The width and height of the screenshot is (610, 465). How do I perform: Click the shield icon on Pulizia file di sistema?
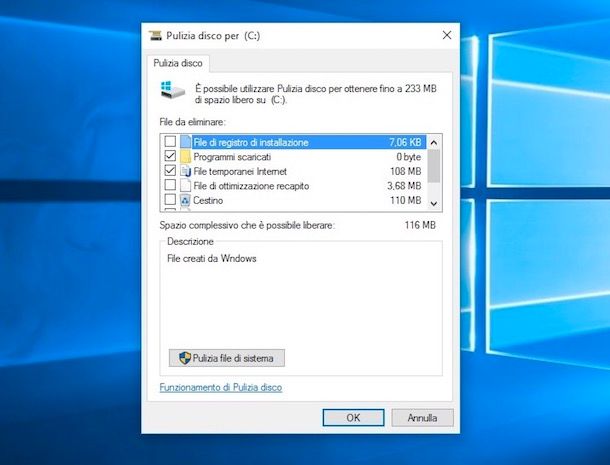tap(185, 358)
